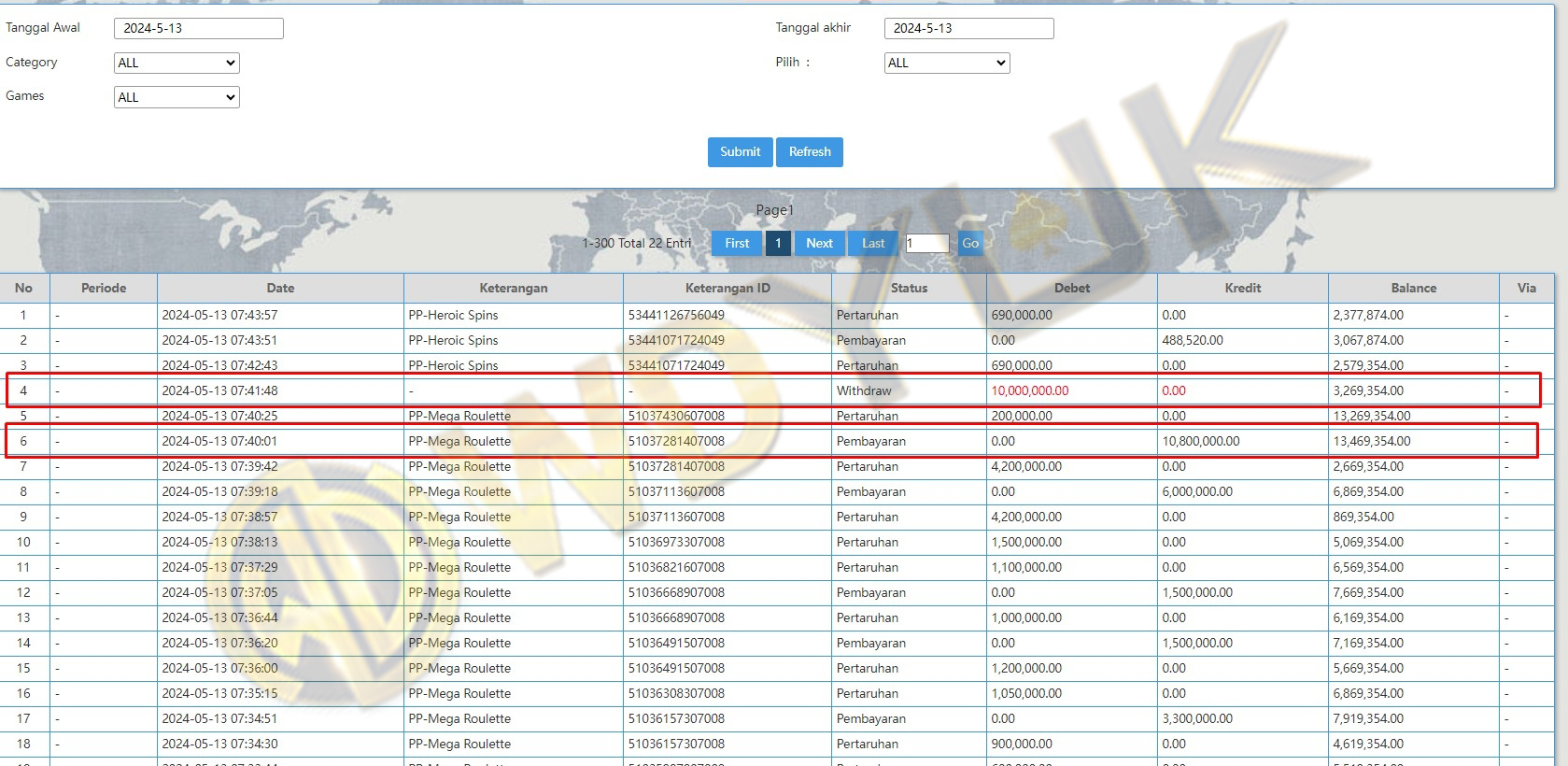Select page 1 in pagination

778,244
